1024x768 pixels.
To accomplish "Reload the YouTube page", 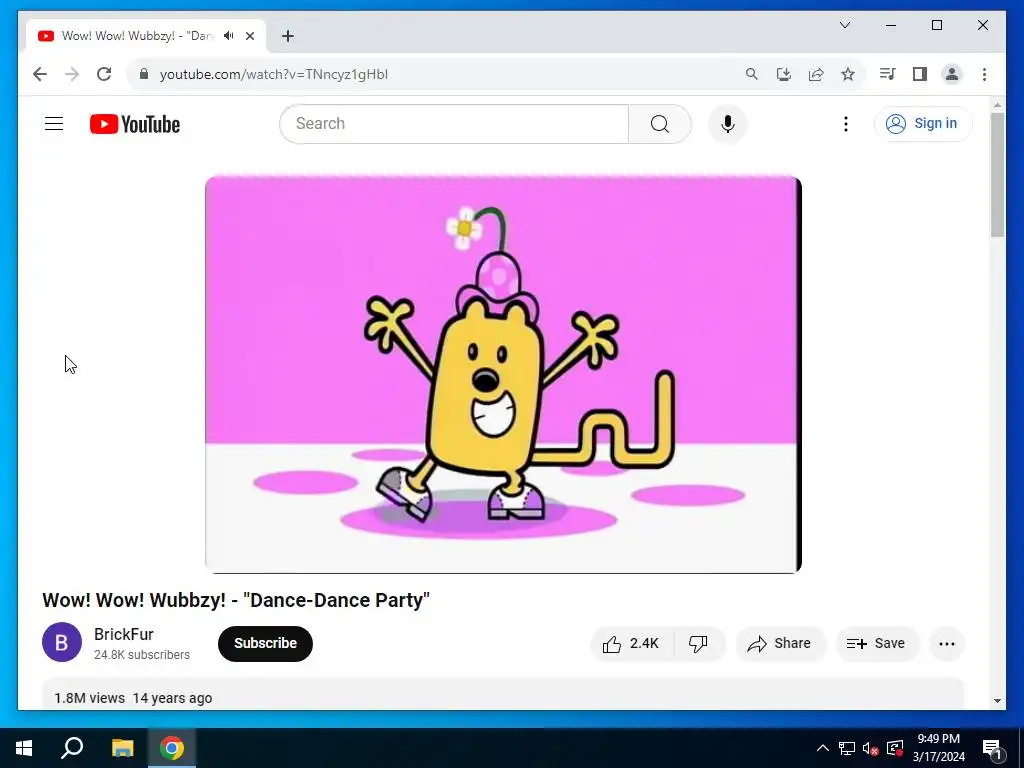I will coord(104,74).
